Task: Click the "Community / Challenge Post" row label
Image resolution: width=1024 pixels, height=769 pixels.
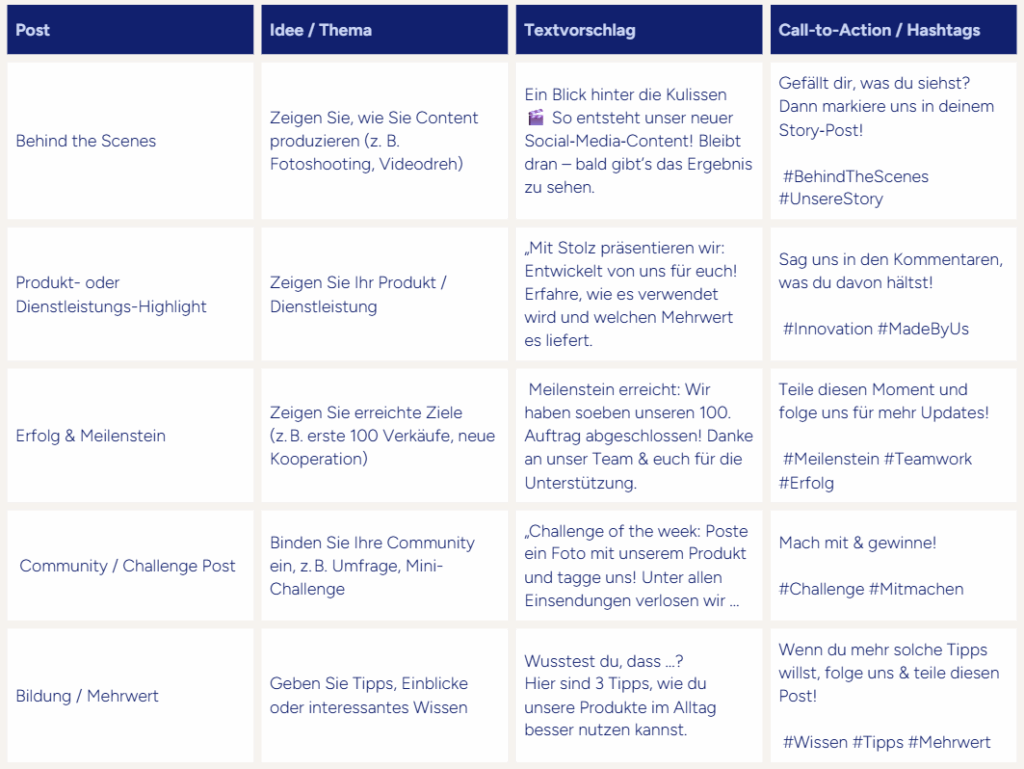Action: 128,566
